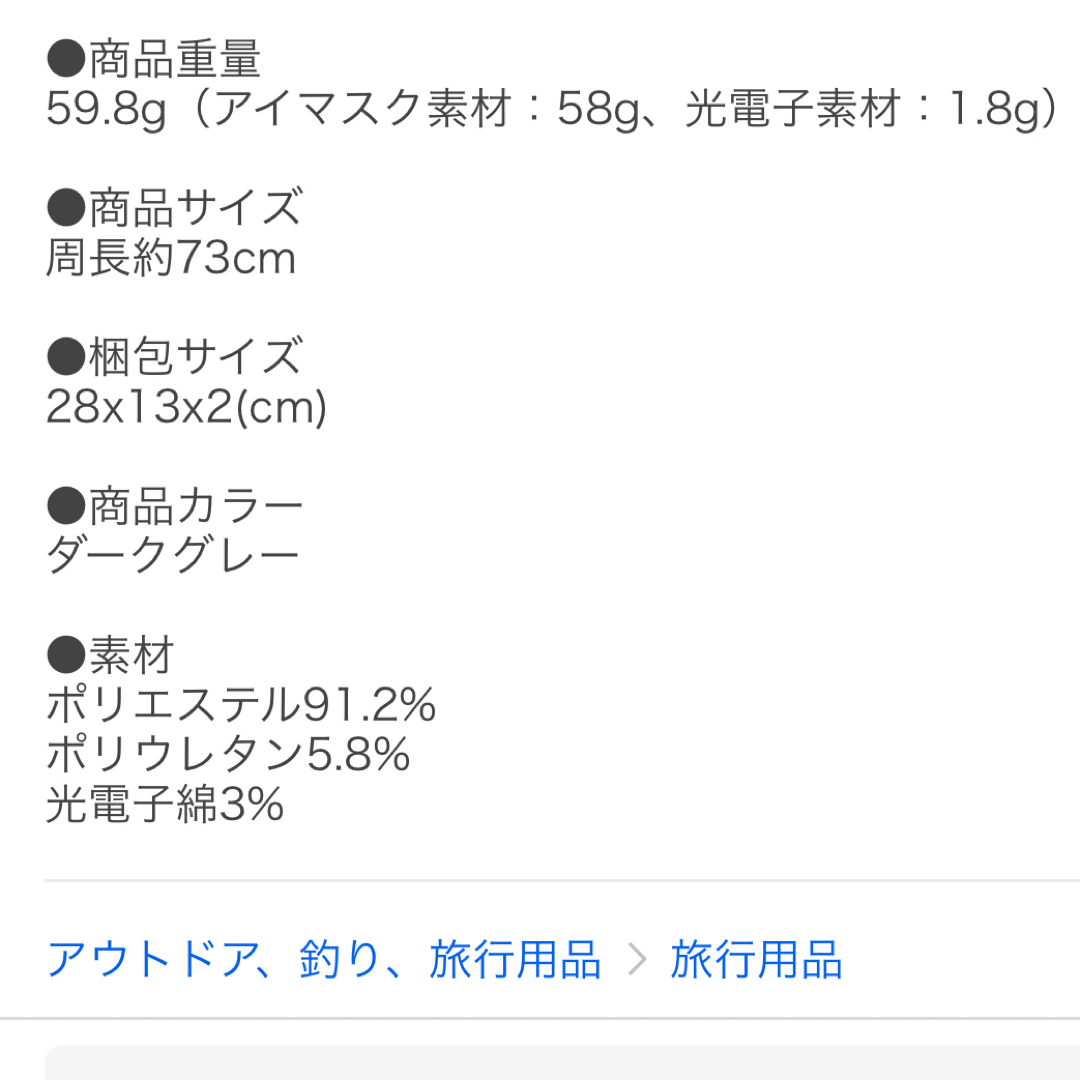Image resolution: width=1080 pixels, height=1080 pixels.
Task: Select the 商品カラー heading text
Action: 196,506
